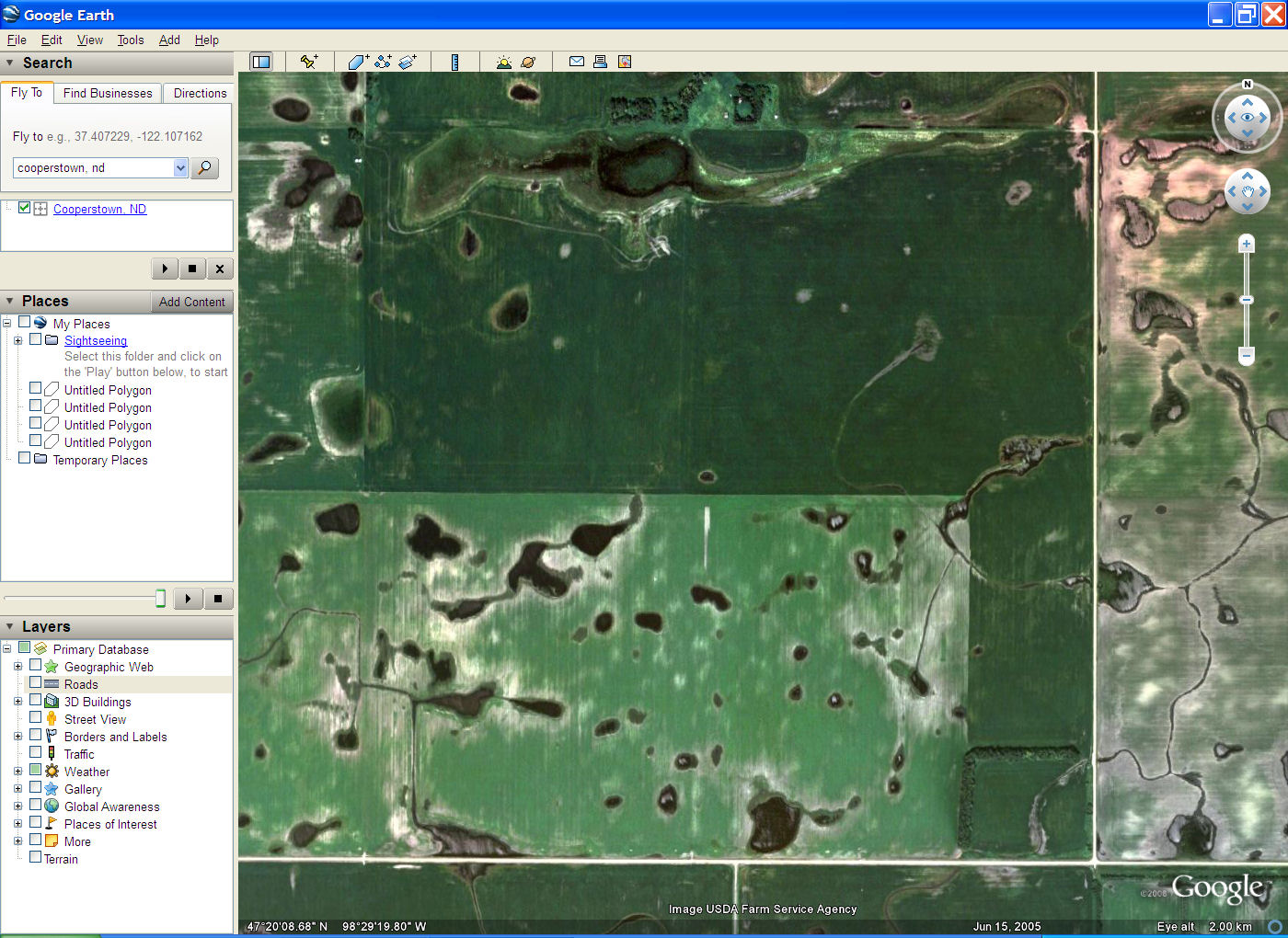Open the Sightseeing link
Viewport: 1288px width, 938px height.
pos(96,340)
